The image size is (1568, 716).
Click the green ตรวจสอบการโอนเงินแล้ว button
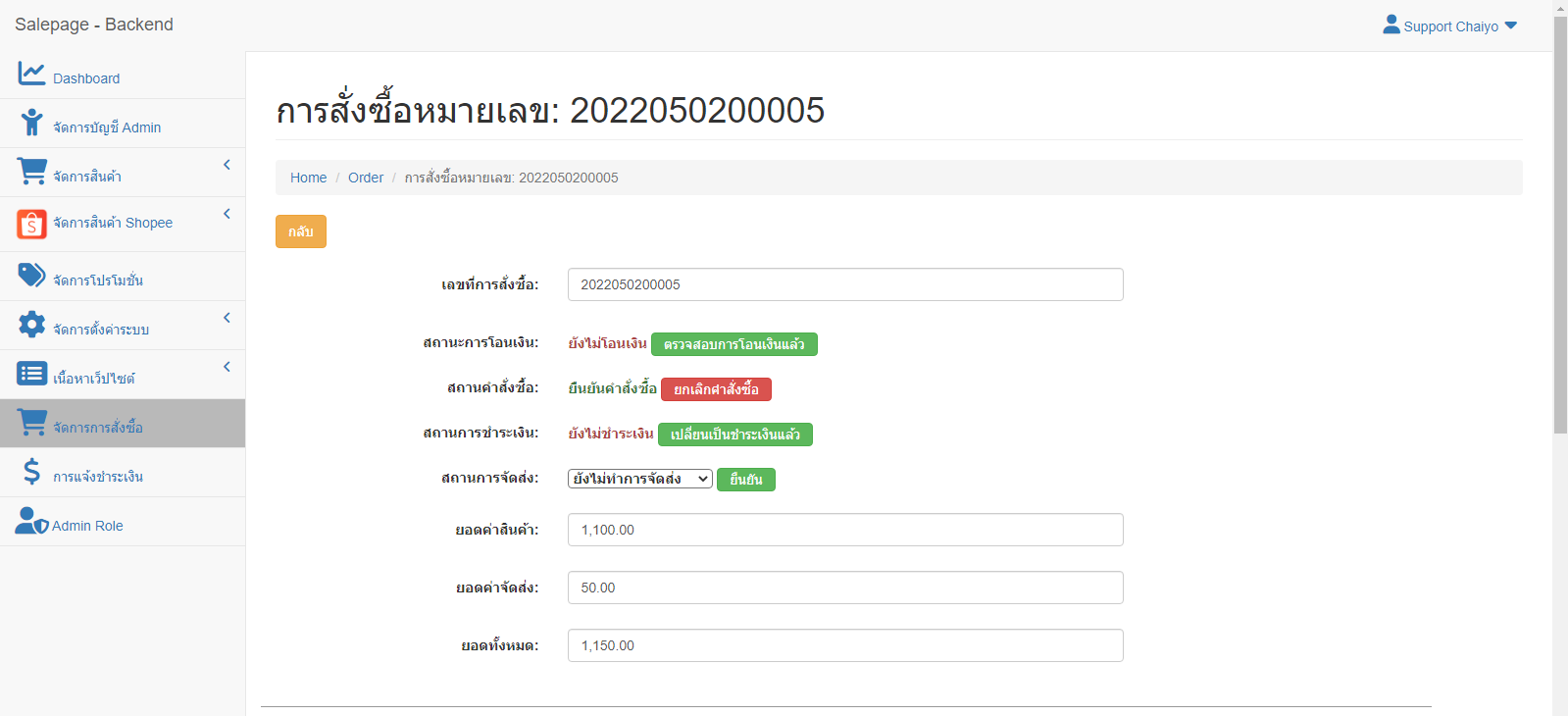coord(733,344)
